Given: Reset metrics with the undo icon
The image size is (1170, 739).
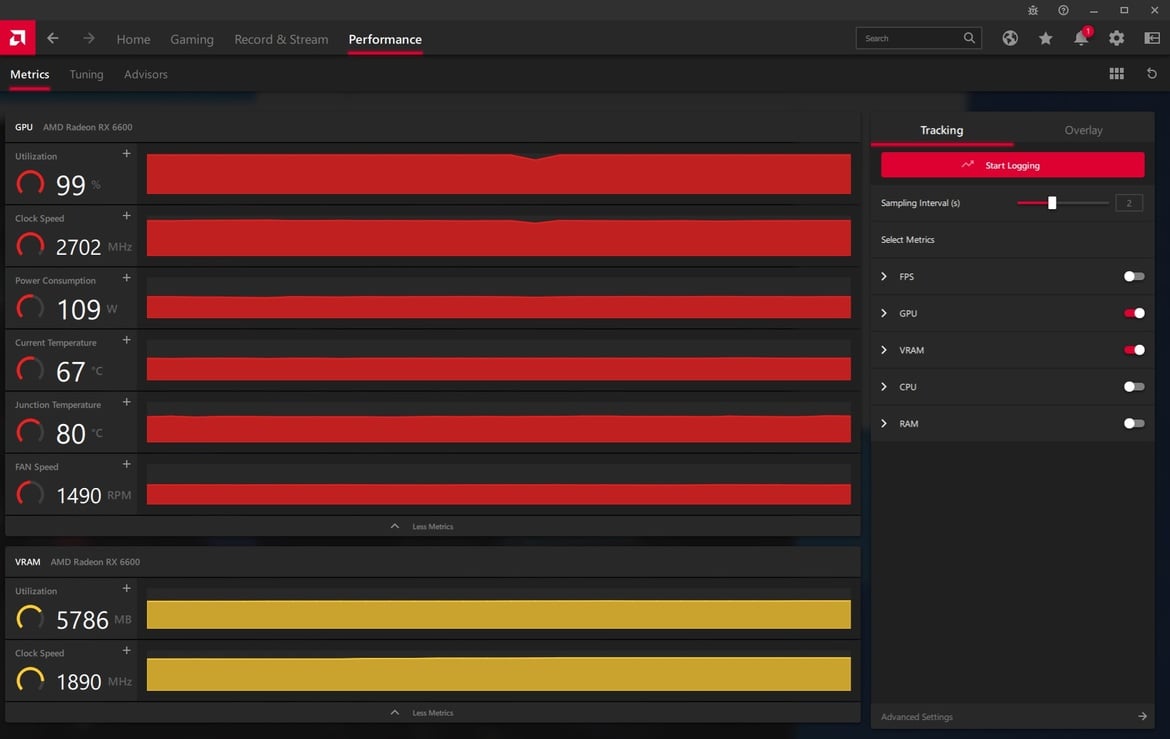Looking at the screenshot, I should 1151,73.
